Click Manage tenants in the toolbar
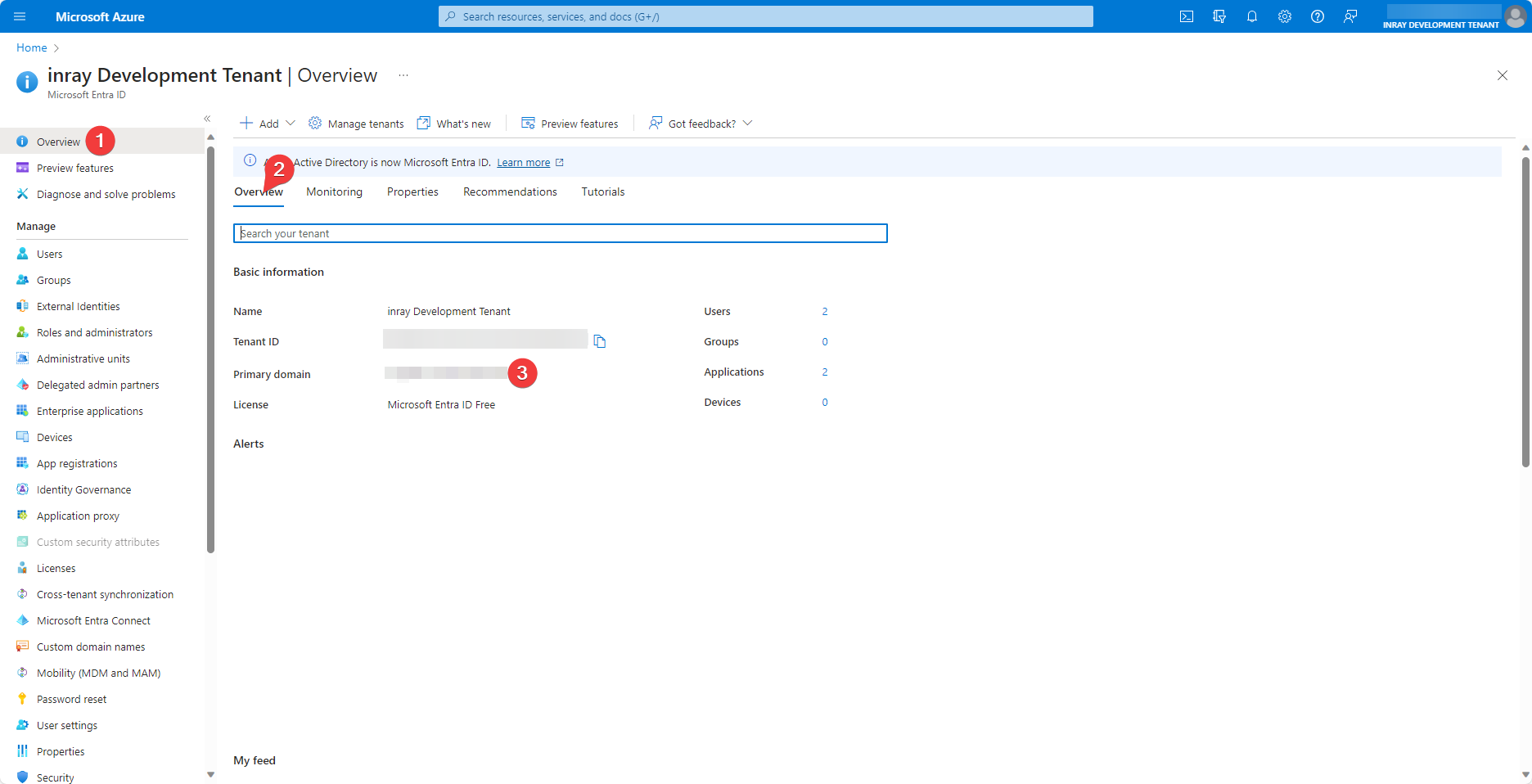This screenshot has width=1532, height=784. click(356, 124)
